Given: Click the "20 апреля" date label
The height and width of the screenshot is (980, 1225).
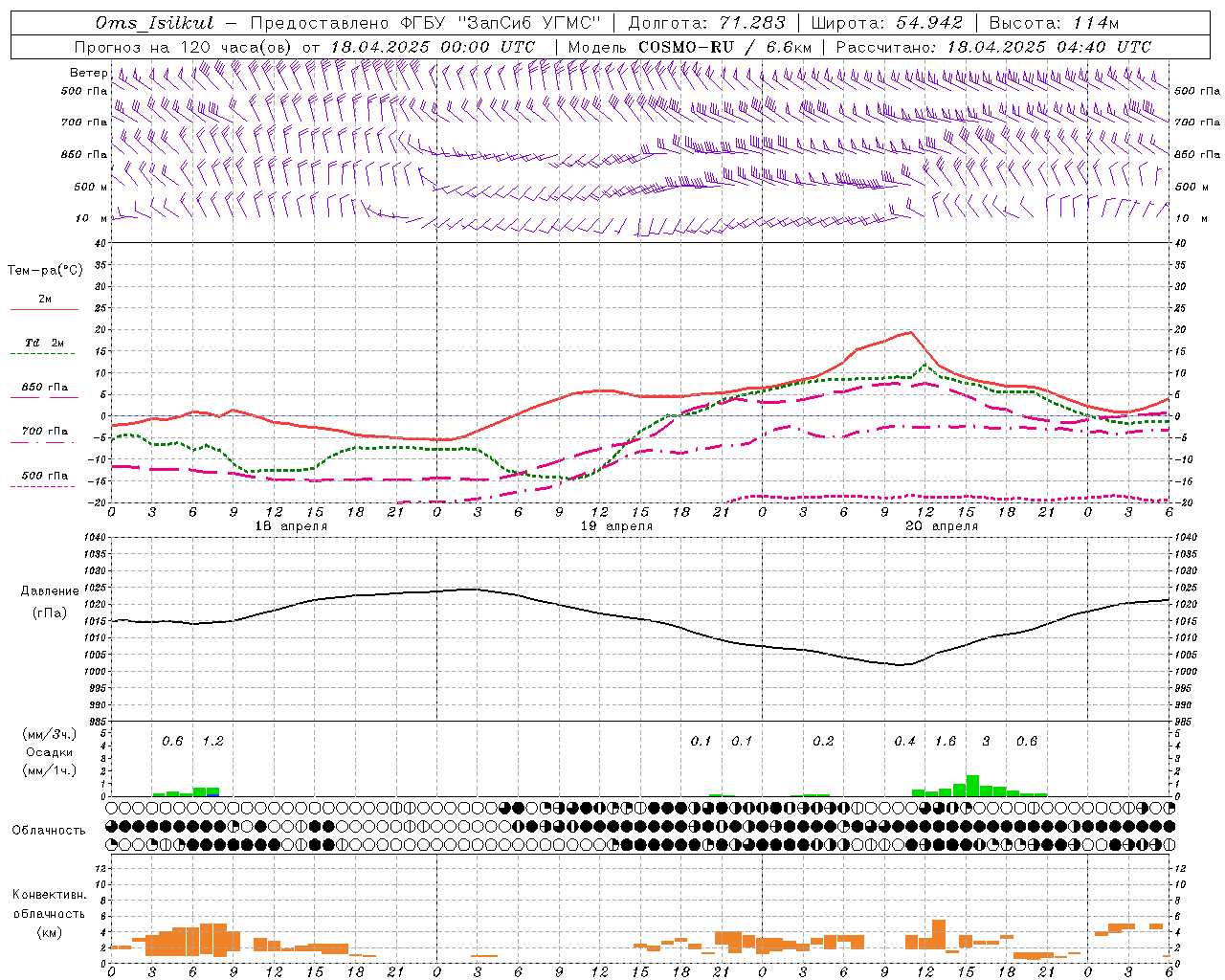Looking at the screenshot, I should click(942, 526).
